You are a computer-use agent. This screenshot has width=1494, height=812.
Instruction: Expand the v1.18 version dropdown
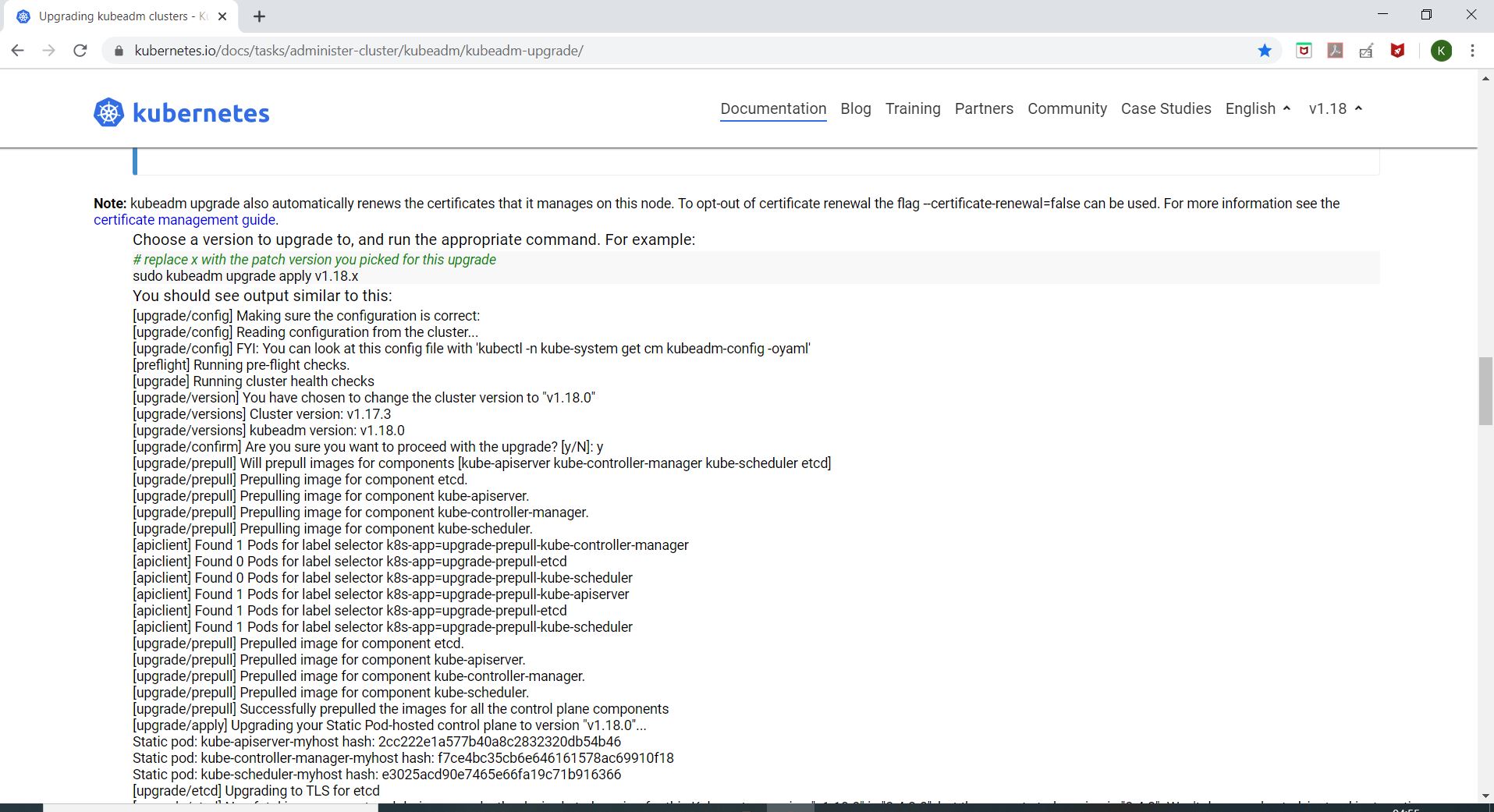point(1335,108)
